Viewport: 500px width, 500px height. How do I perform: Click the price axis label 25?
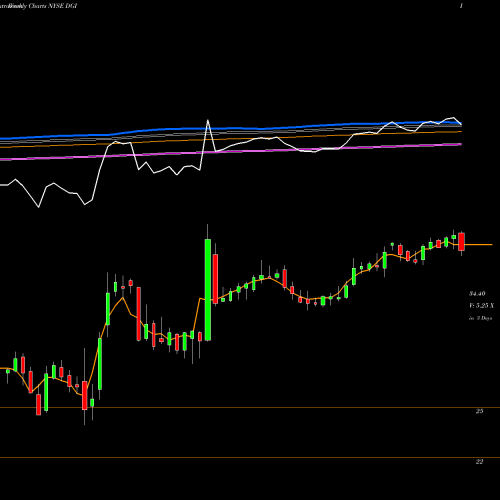[x=479, y=411]
